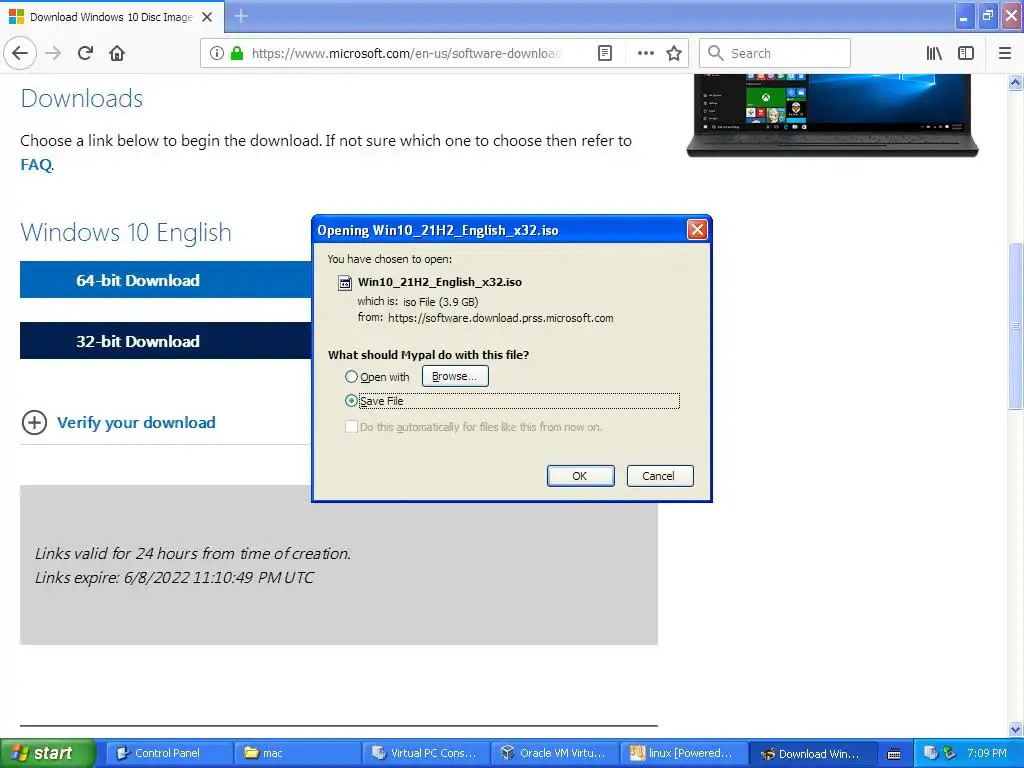1024x768 pixels.
Task: Open the page actions three-dots menu
Action: click(x=645, y=53)
